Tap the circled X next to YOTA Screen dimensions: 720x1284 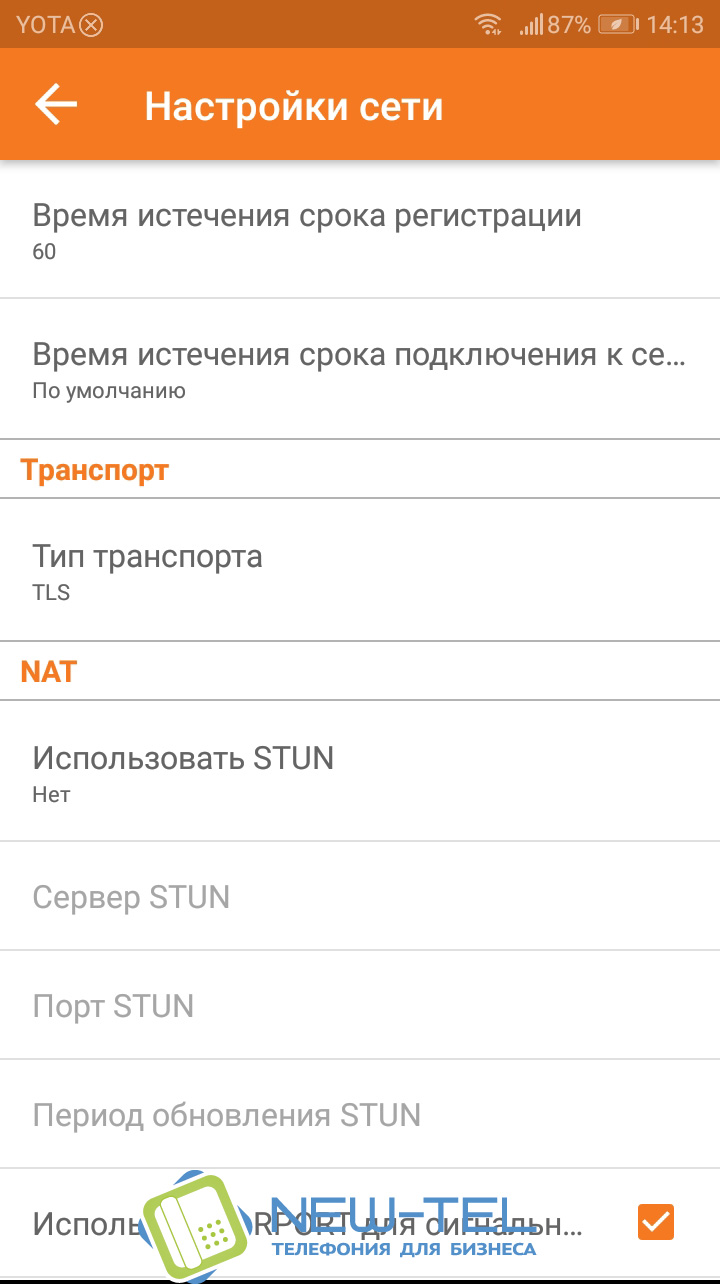pos(91,25)
